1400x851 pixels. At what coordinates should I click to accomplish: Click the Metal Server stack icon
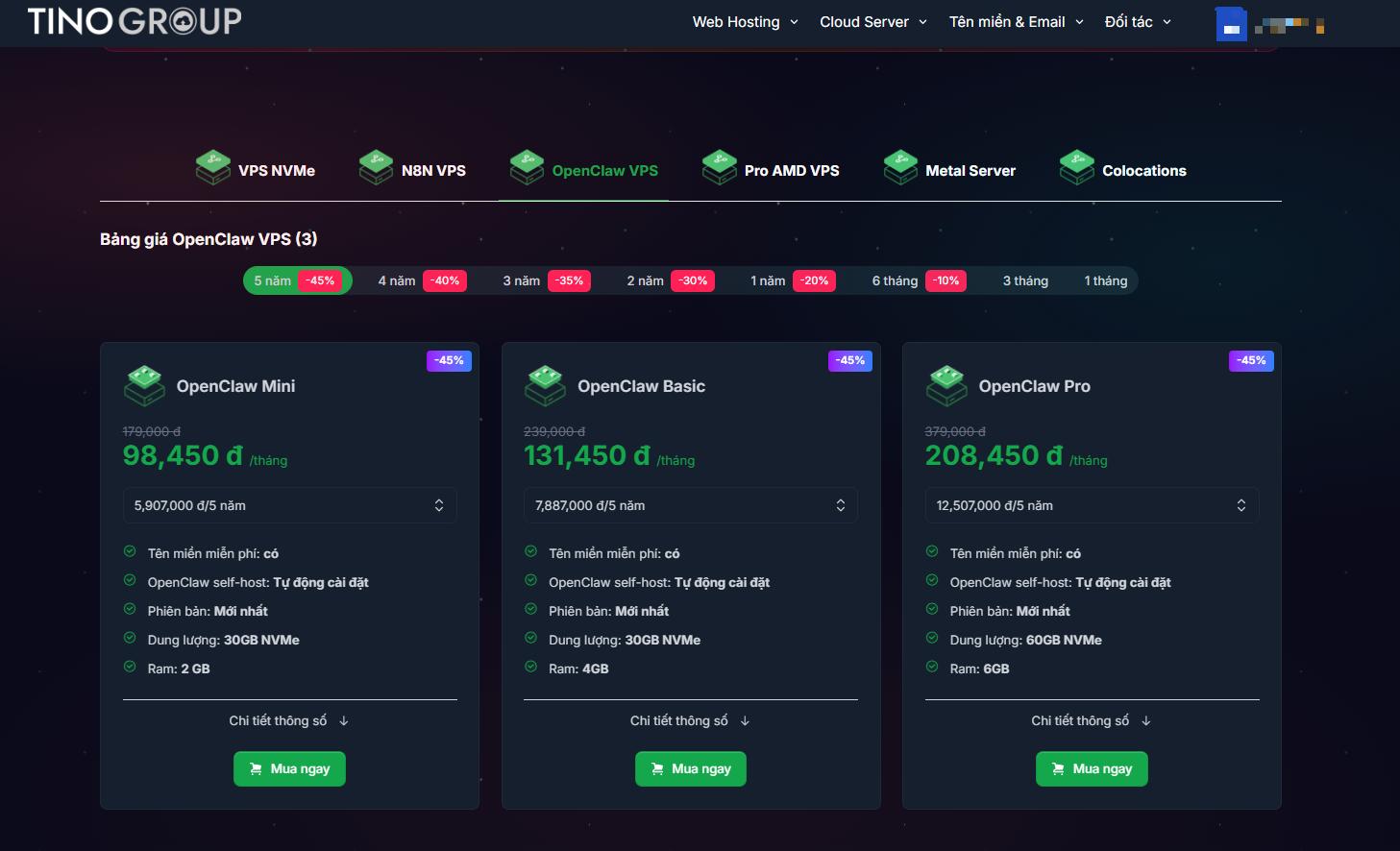[x=900, y=165]
